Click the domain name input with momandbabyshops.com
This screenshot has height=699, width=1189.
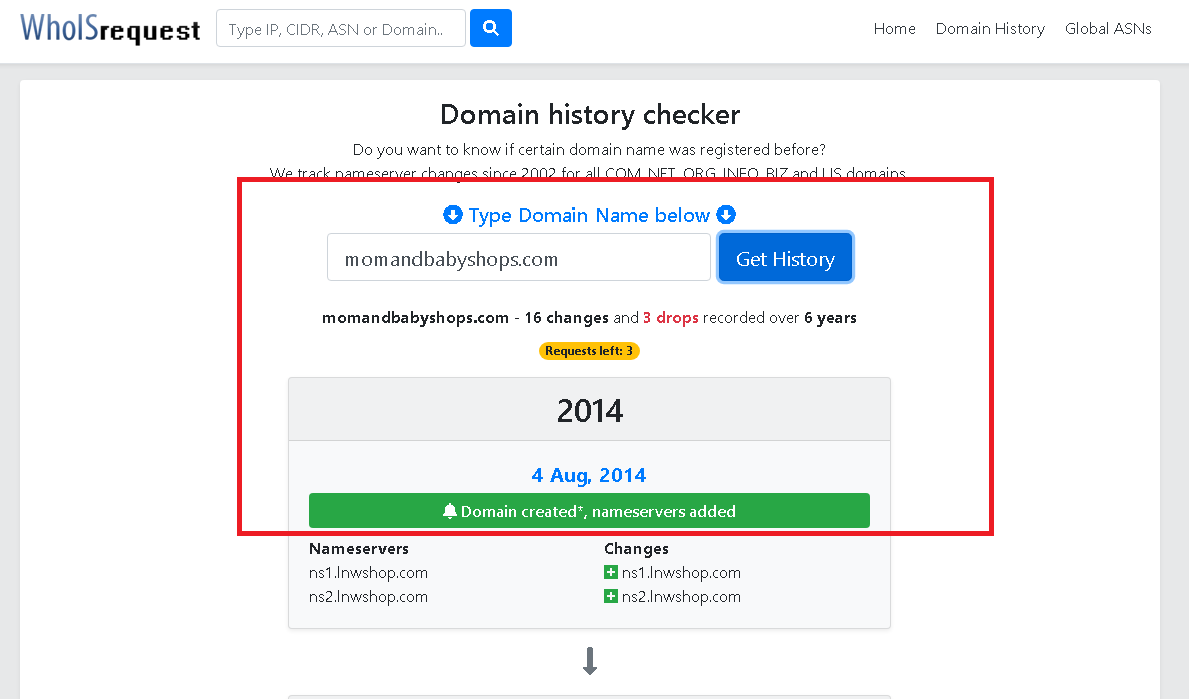tap(519, 258)
